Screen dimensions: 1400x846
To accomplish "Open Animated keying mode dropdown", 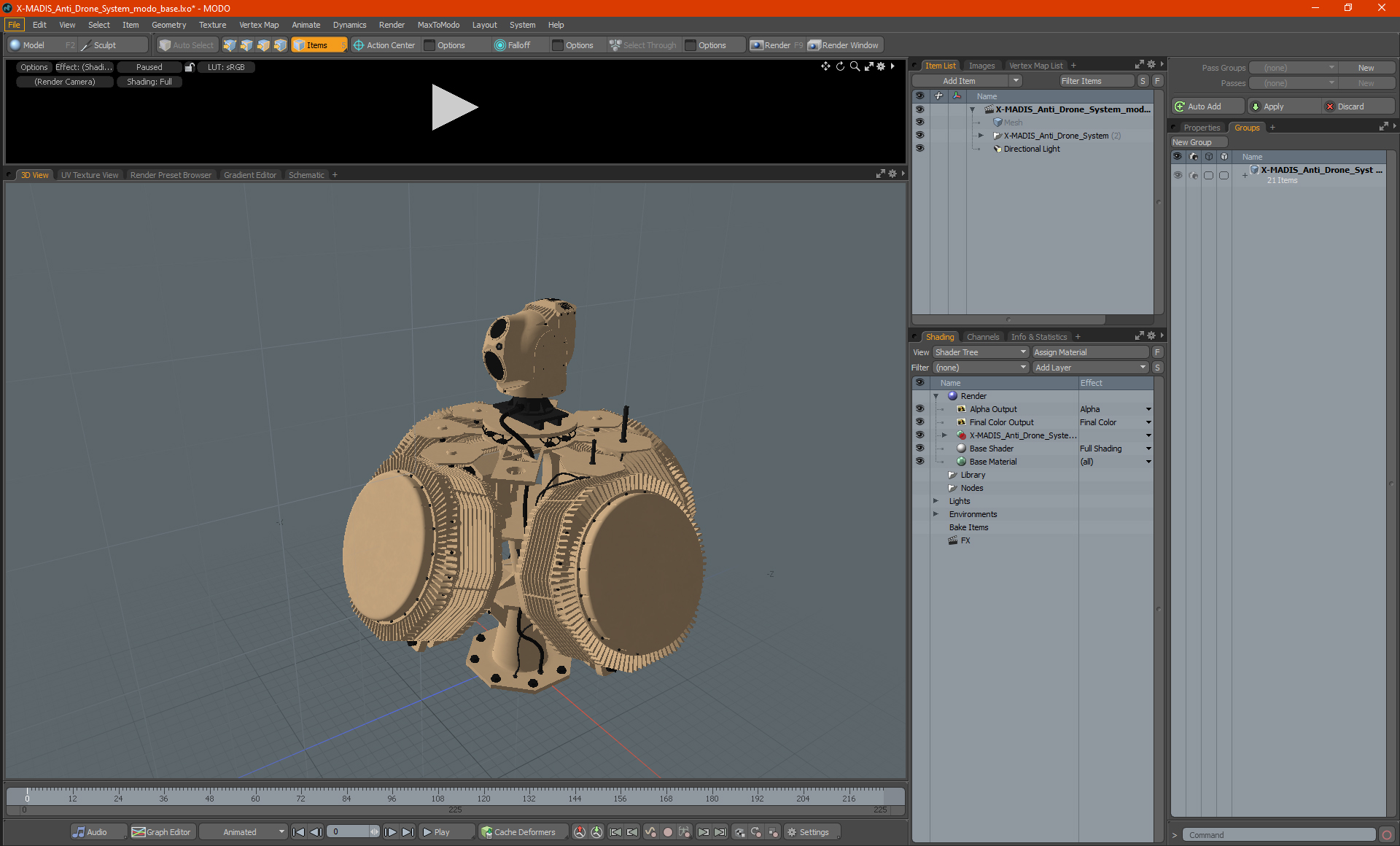I will (x=244, y=832).
